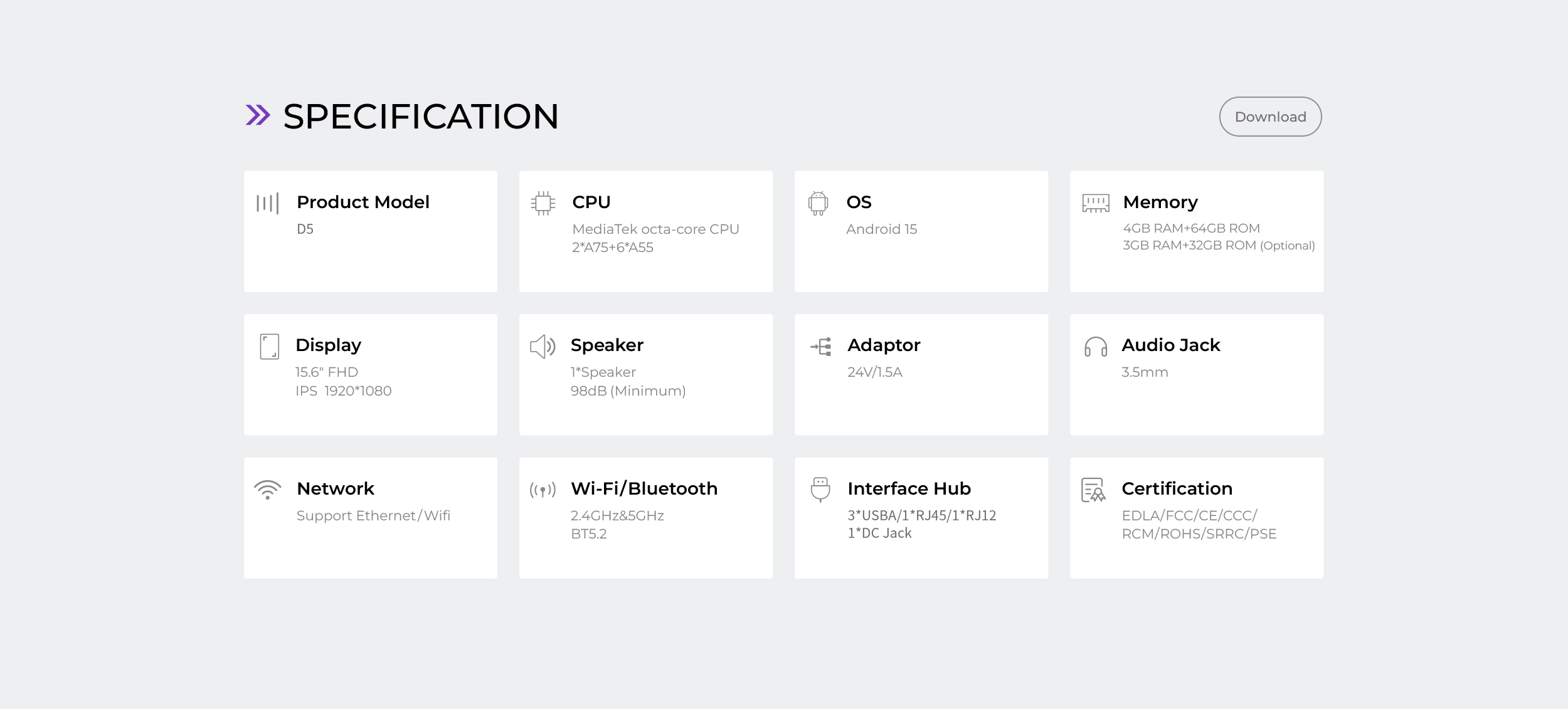Click the Certification document badge icon
1568x709 pixels.
pos(1093,490)
